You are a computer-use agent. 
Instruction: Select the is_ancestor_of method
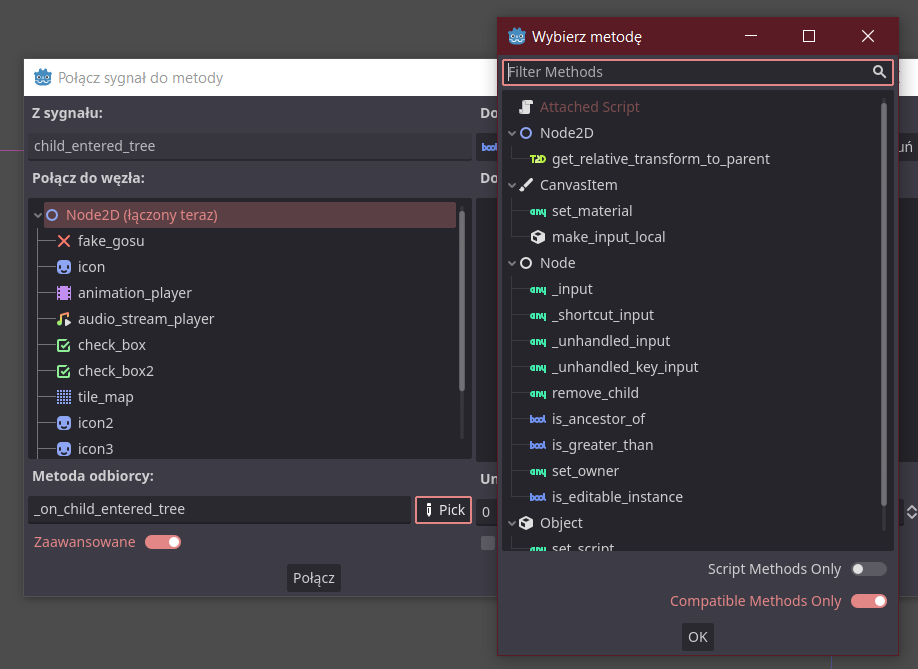(598, 419)
